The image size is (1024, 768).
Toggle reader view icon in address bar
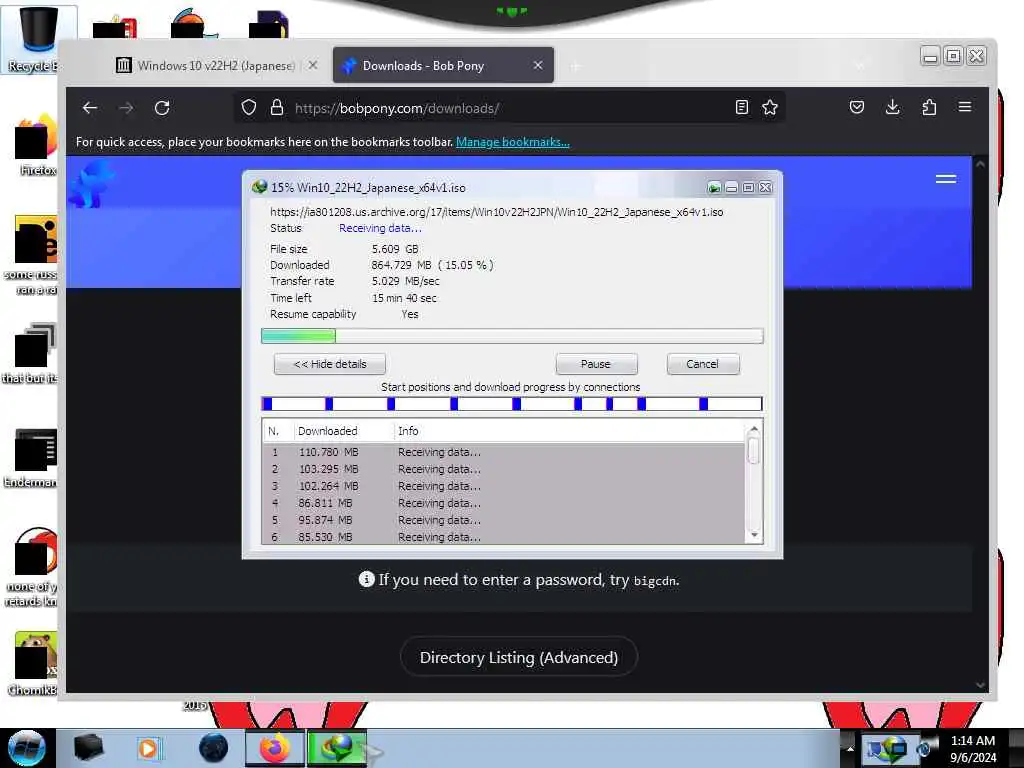[742, 107]
